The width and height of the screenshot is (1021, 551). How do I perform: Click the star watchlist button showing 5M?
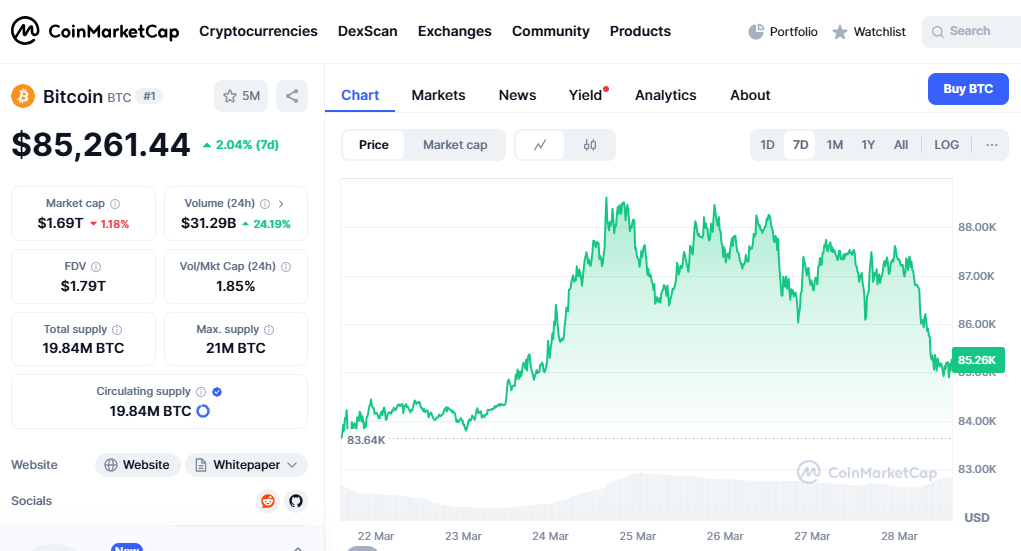pos(241,96)
